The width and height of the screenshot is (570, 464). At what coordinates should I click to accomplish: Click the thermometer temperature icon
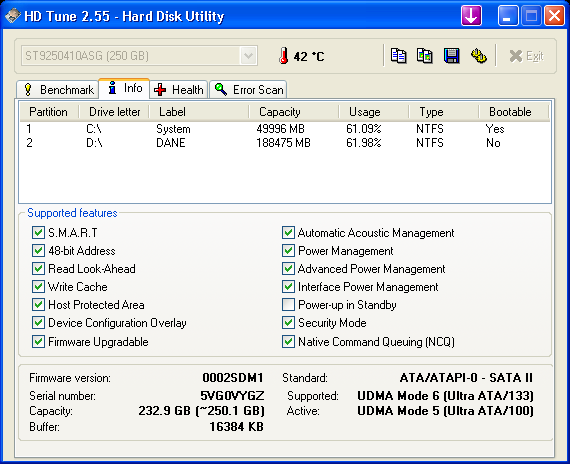(284, 56)
